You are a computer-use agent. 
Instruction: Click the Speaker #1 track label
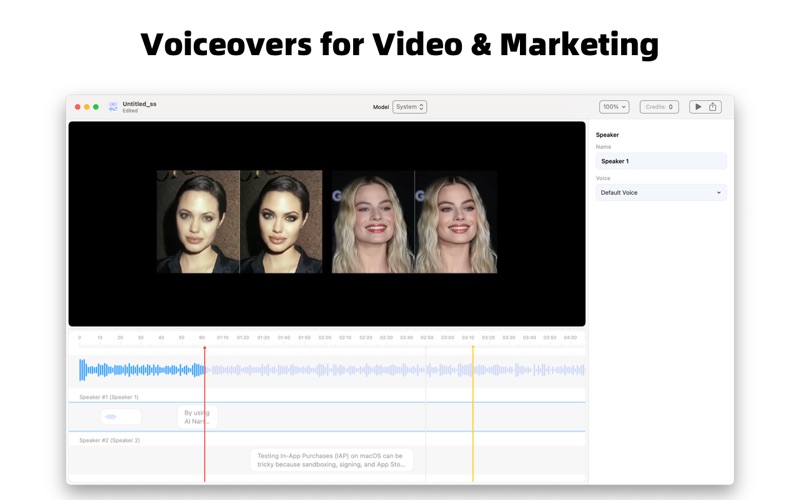[109, 397]
